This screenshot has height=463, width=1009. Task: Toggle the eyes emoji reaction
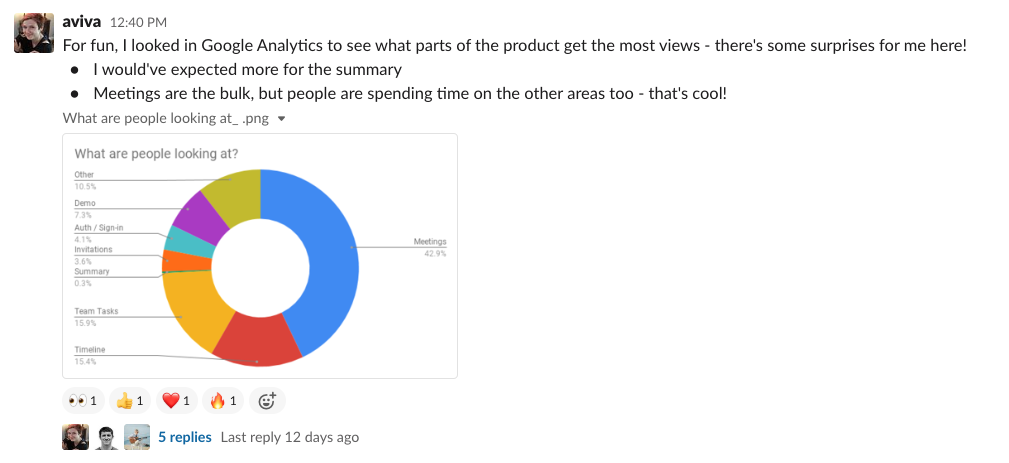point(82,401)
